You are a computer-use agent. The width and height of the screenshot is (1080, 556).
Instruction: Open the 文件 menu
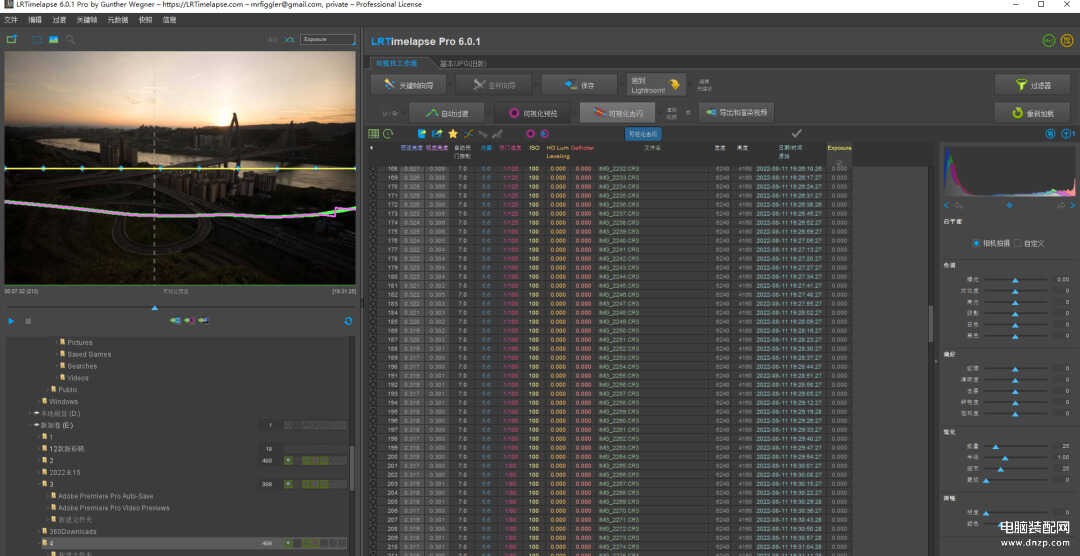(10, 20)
